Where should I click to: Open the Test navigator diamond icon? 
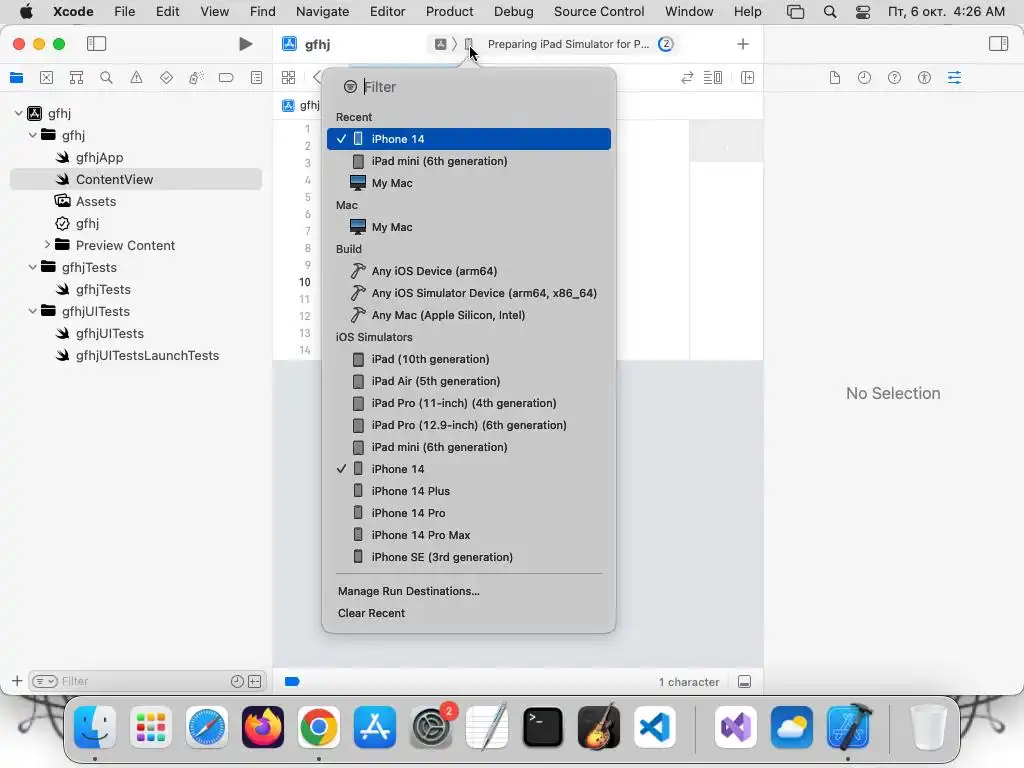click(167, 78)
